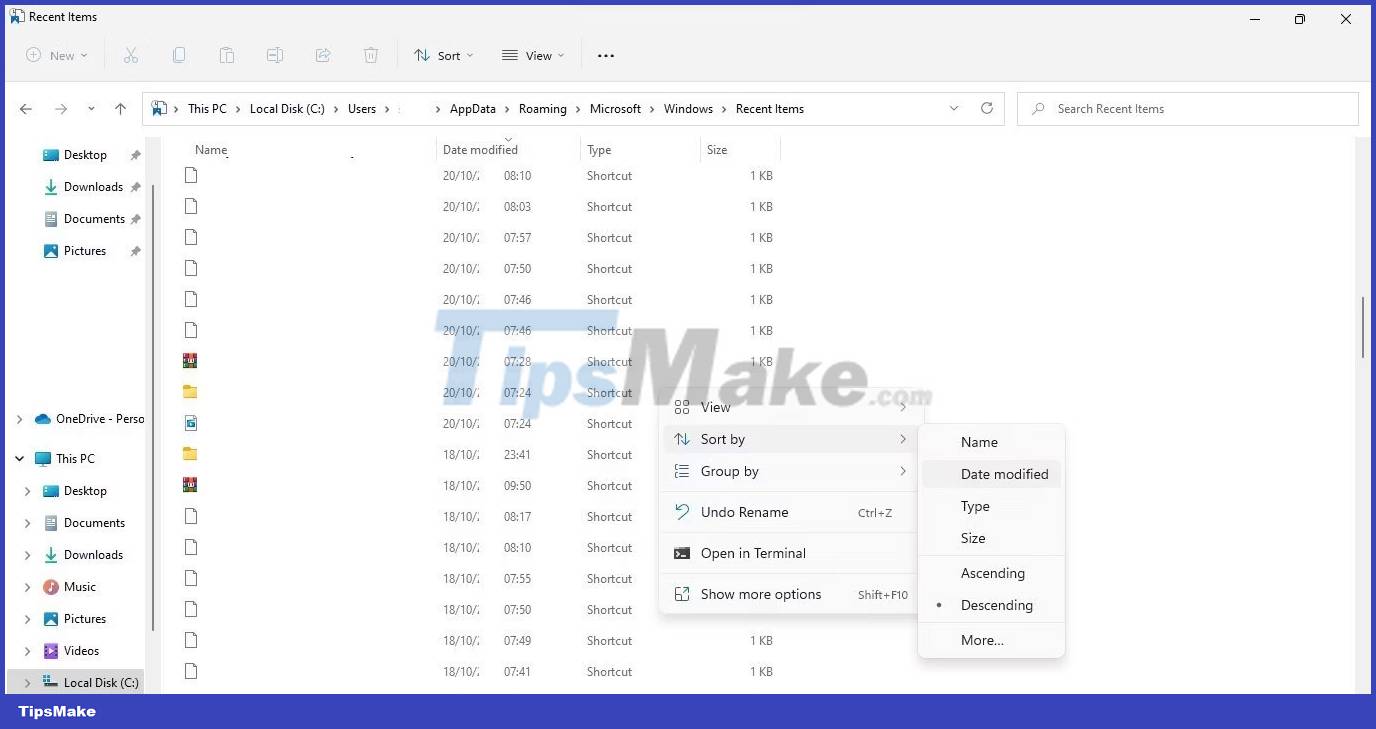
Task: Select the Copy icon in the toolbar
Action: point(178,55)
